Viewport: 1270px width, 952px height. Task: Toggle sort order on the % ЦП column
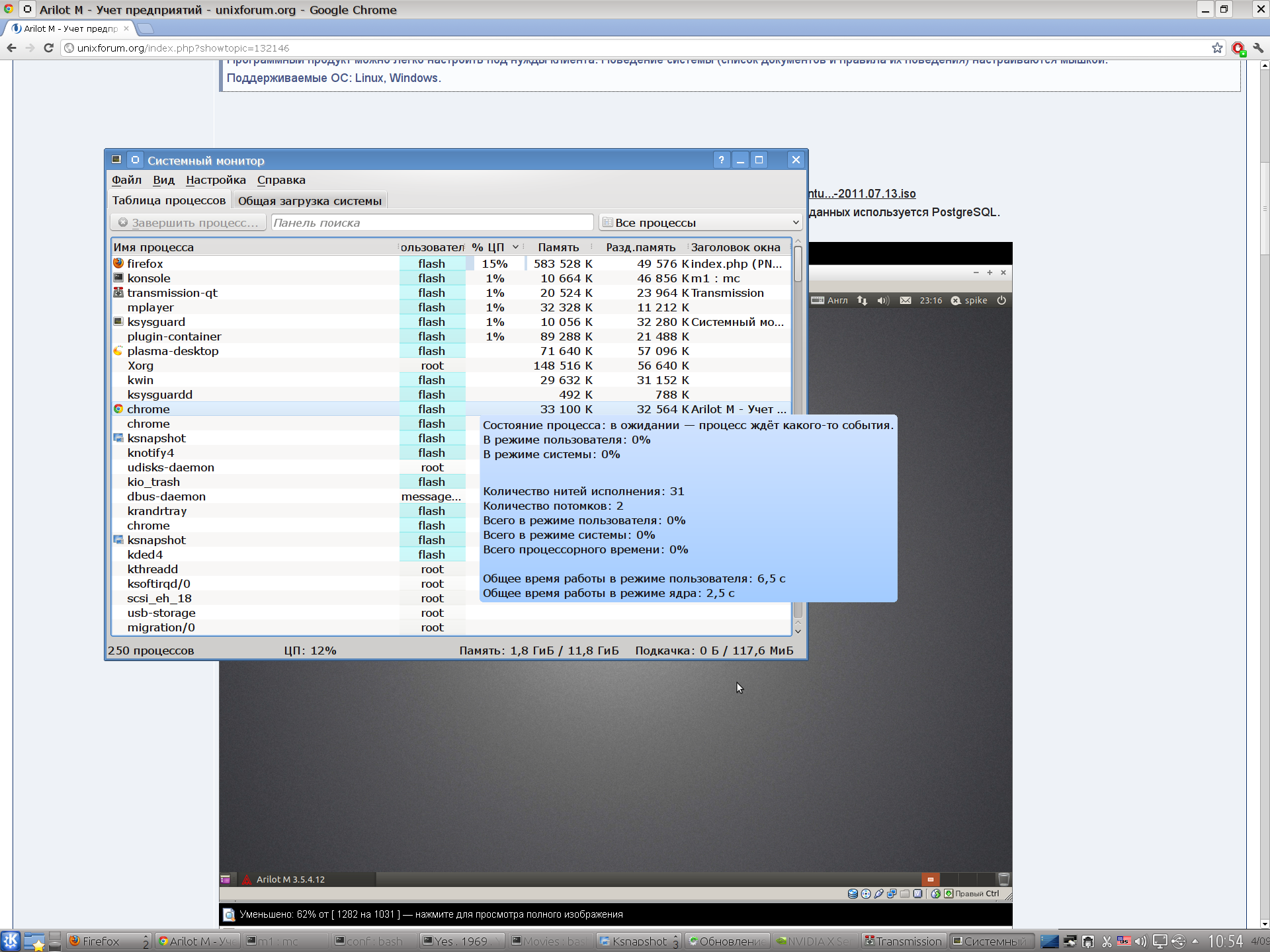[x=495, y=247]
